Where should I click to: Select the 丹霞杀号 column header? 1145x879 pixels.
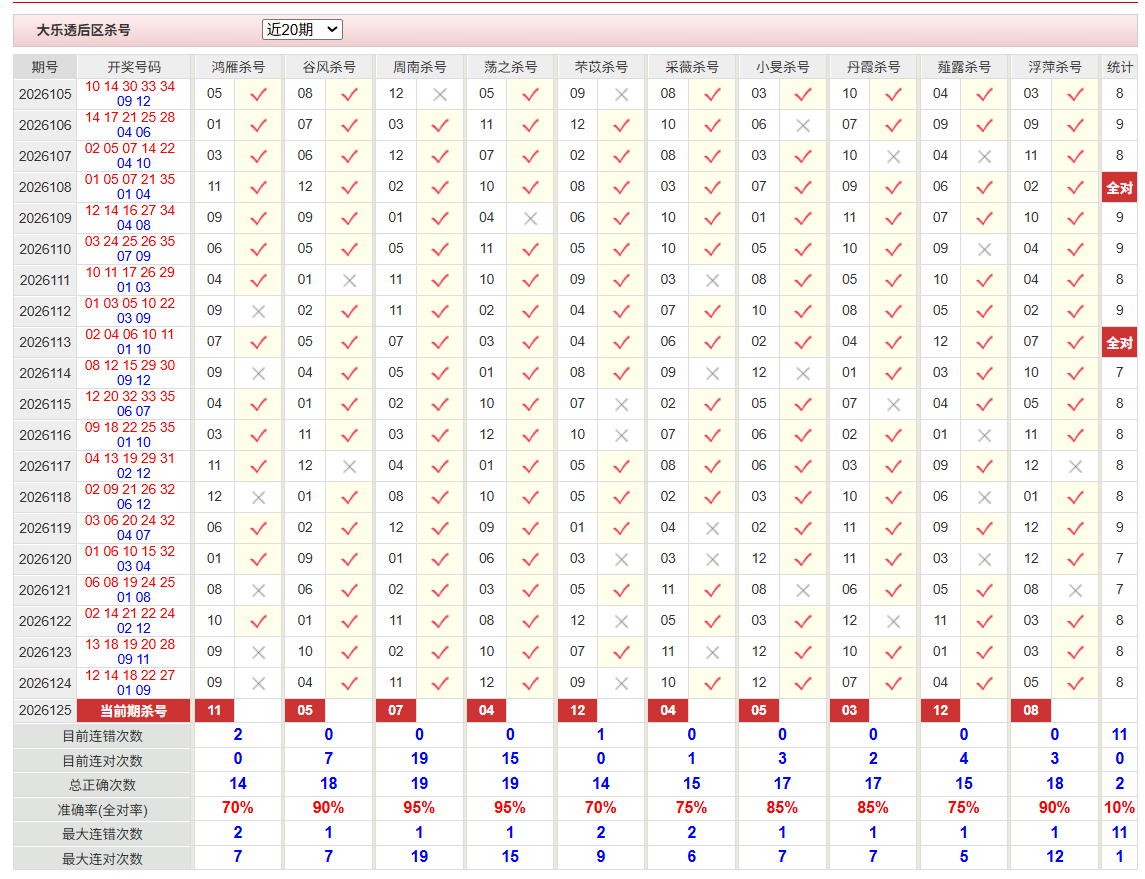click(x=873, y=67)
